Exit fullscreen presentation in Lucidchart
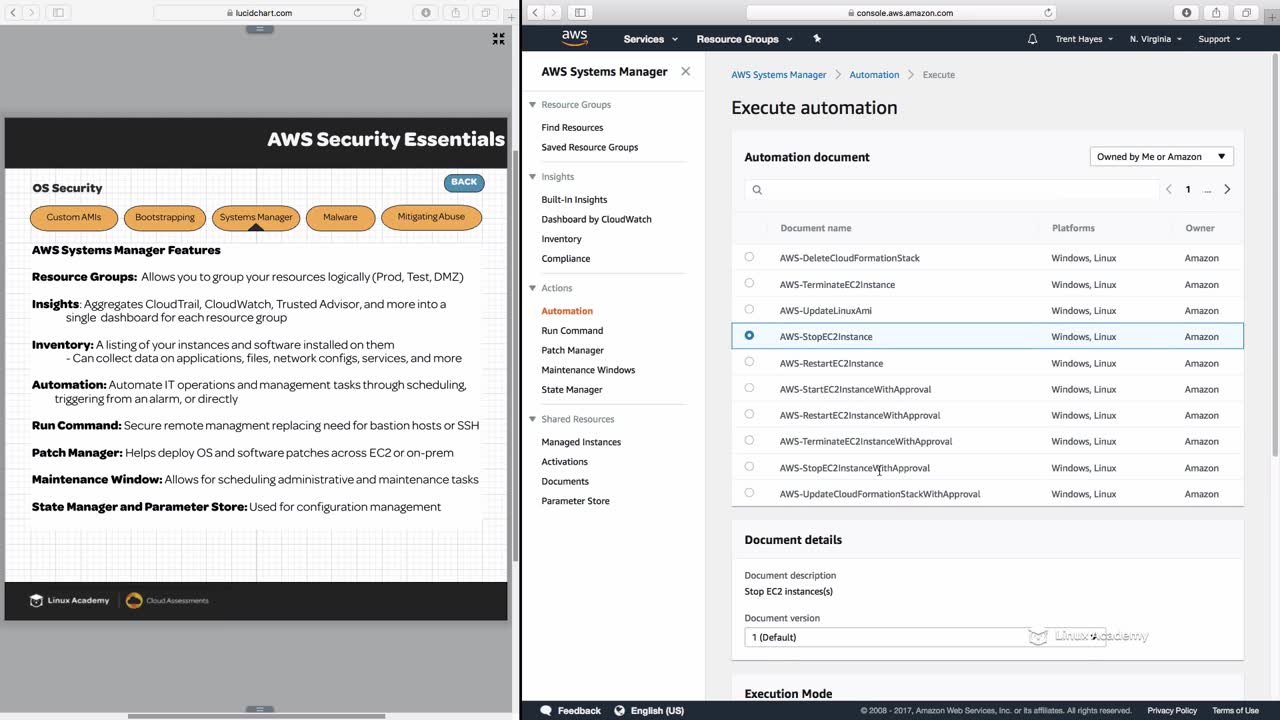The height and width of the screenshot is (720, 1280). pyautogui.click(x=498, y=39)
